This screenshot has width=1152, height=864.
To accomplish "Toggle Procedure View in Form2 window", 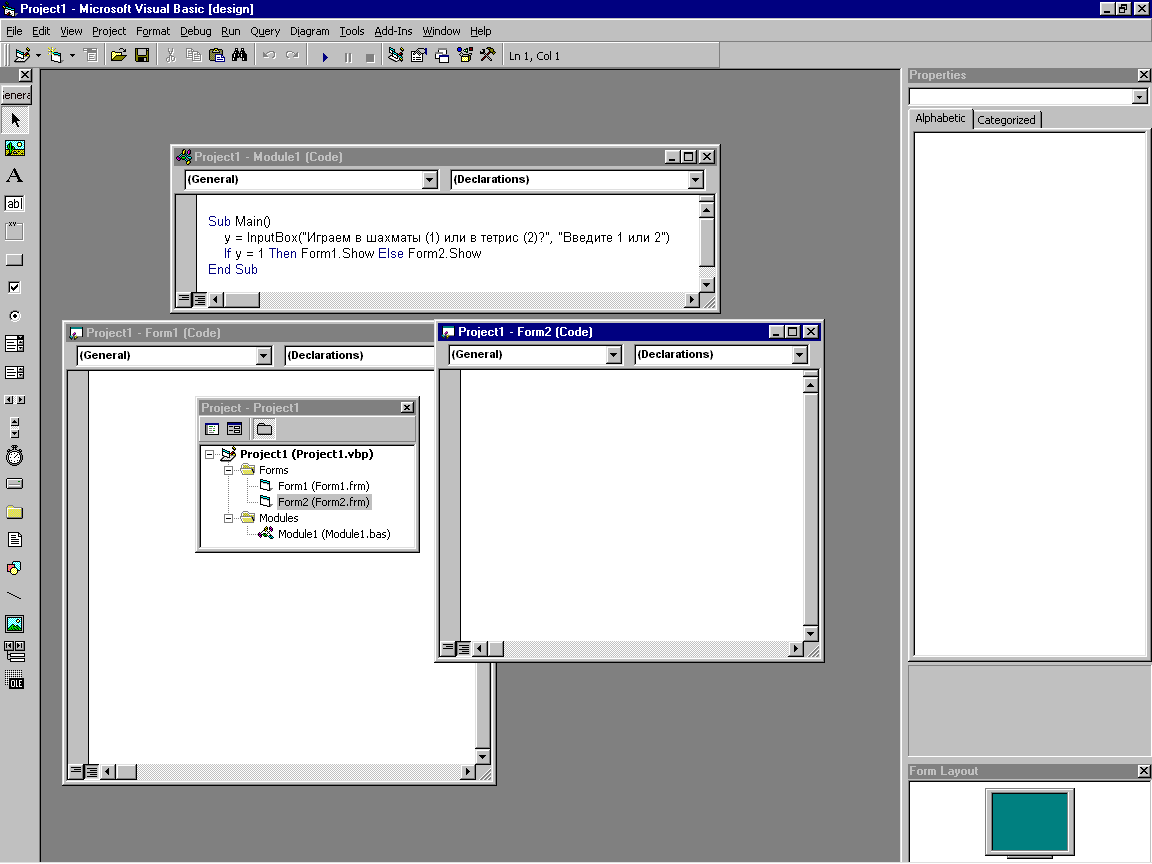I will click(x=447, y=648).
